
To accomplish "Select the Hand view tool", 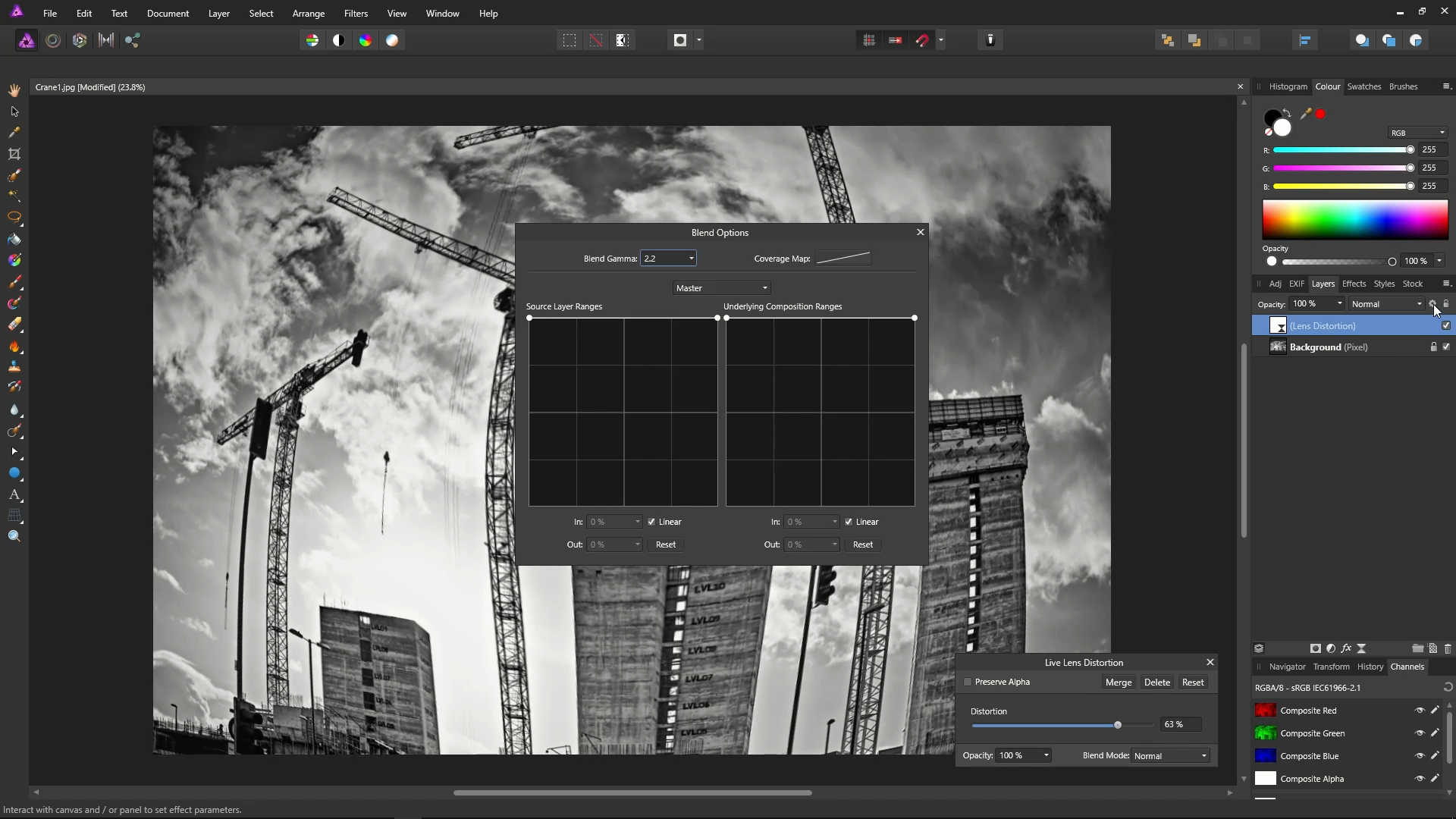I will pos(14,90).
